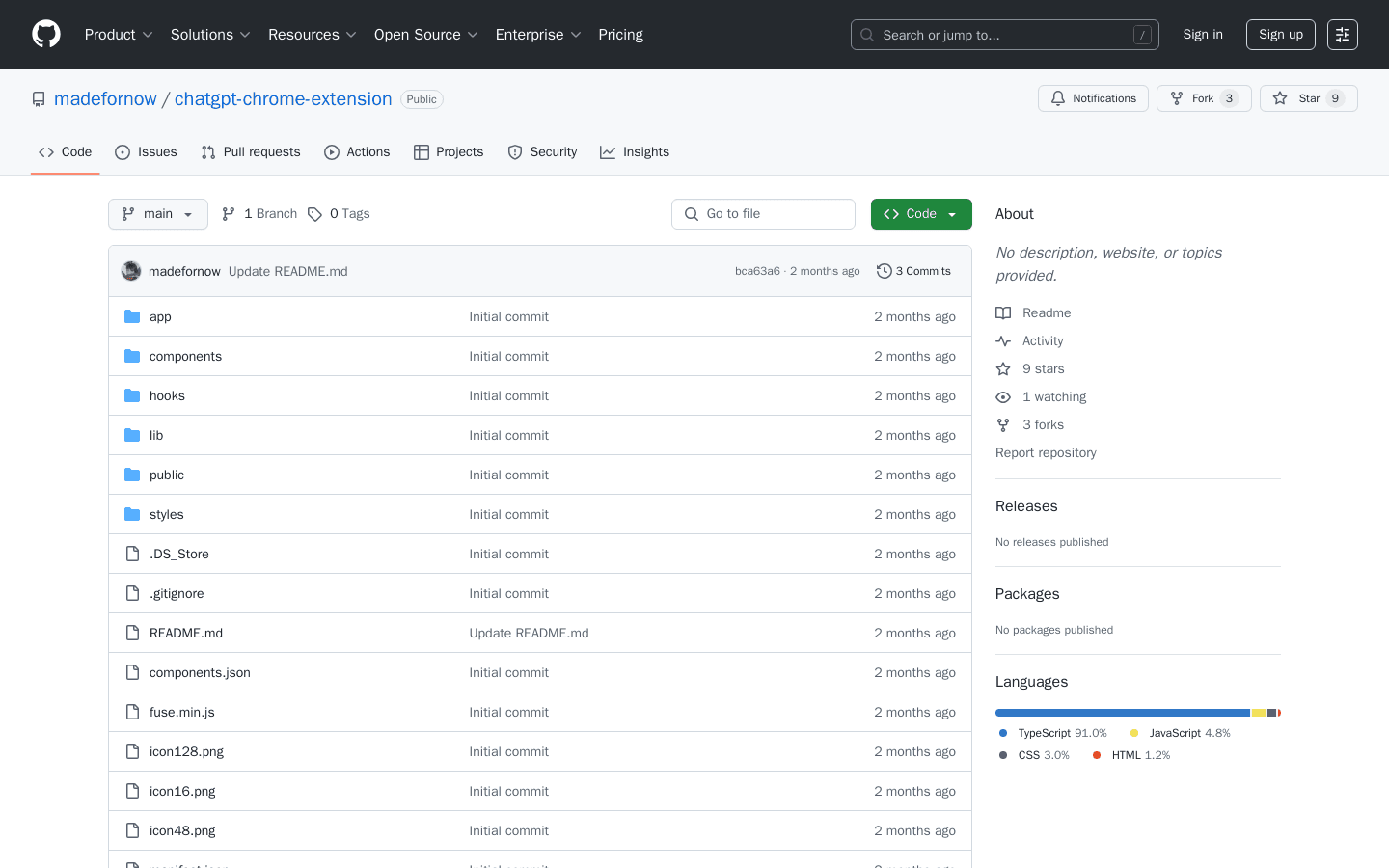Click the JavaScript yellow segment of language bar

click(1259, 713)
